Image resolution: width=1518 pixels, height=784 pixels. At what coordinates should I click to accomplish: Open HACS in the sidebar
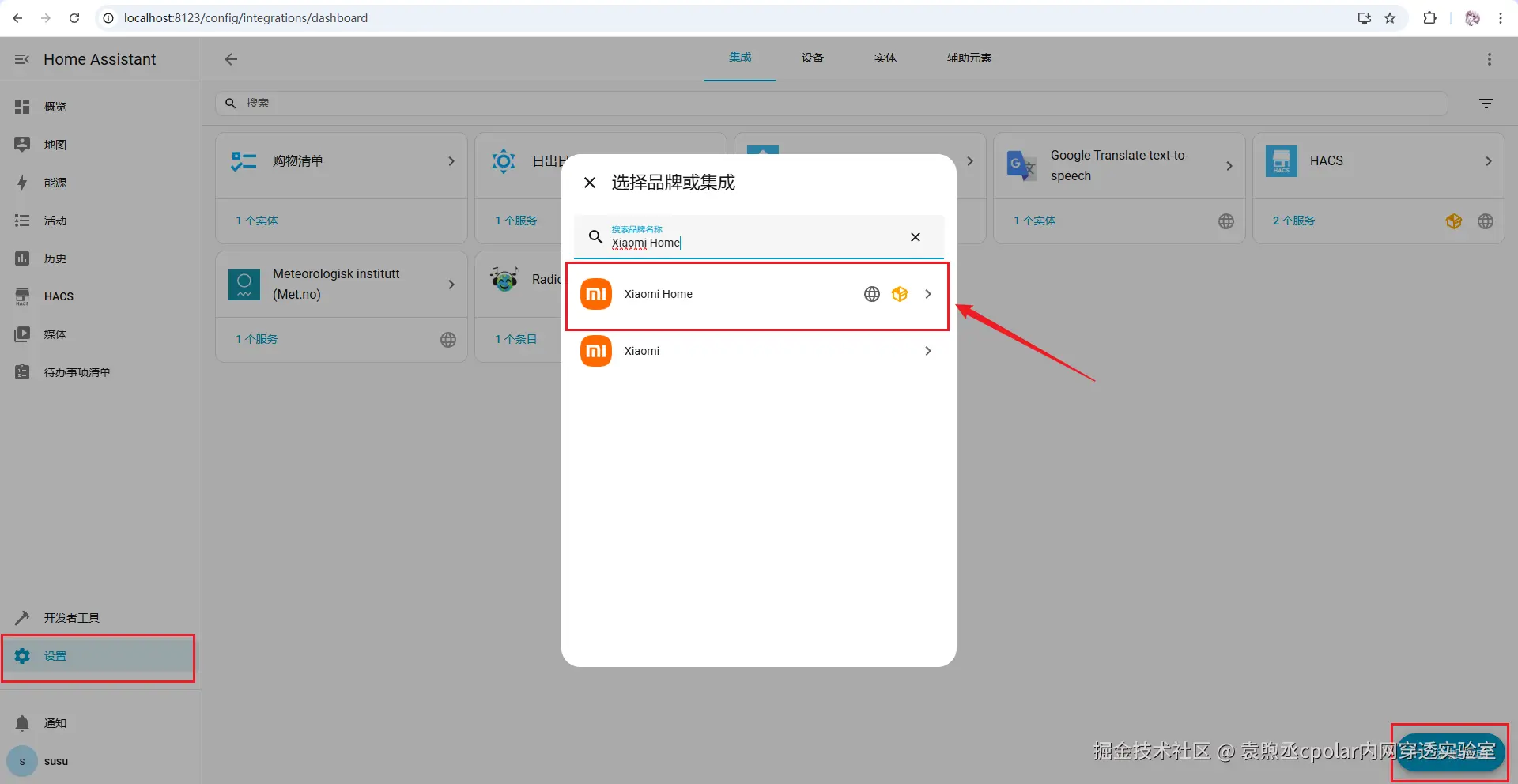[x=100, y=296]
